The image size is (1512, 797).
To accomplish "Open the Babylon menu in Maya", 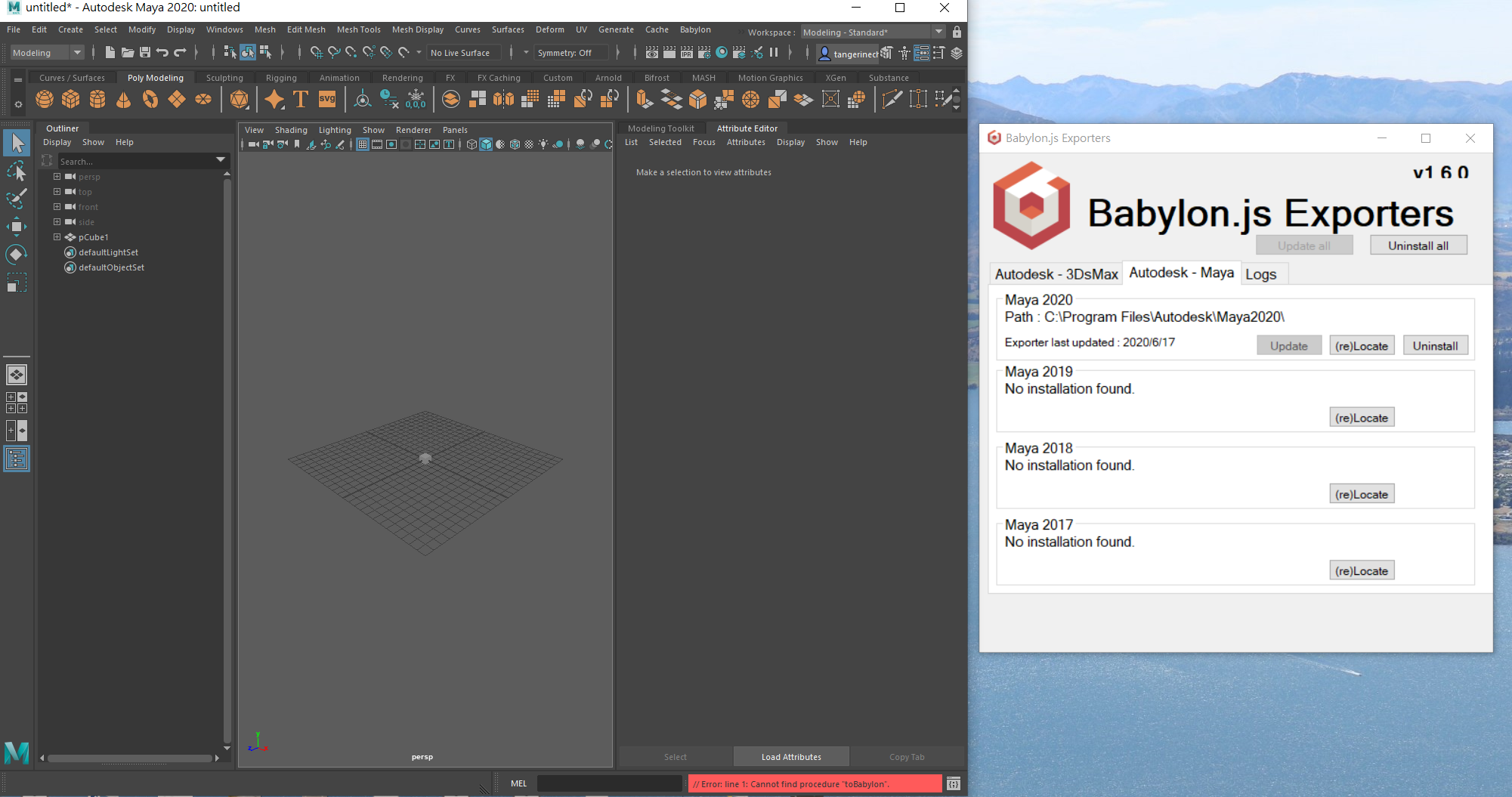I will coord(695,29).
